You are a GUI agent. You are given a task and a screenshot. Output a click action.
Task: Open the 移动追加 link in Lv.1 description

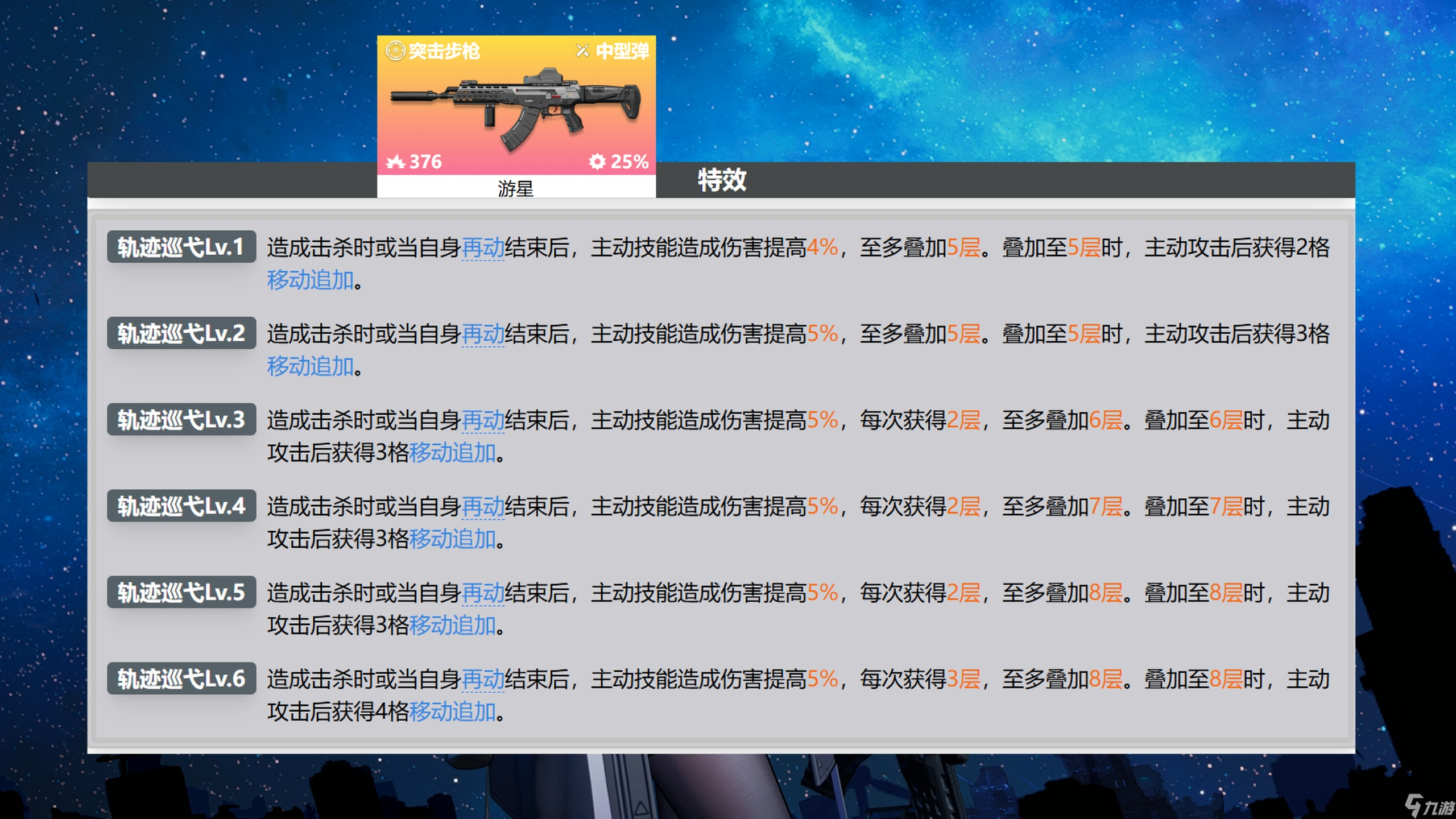point(311,280)
